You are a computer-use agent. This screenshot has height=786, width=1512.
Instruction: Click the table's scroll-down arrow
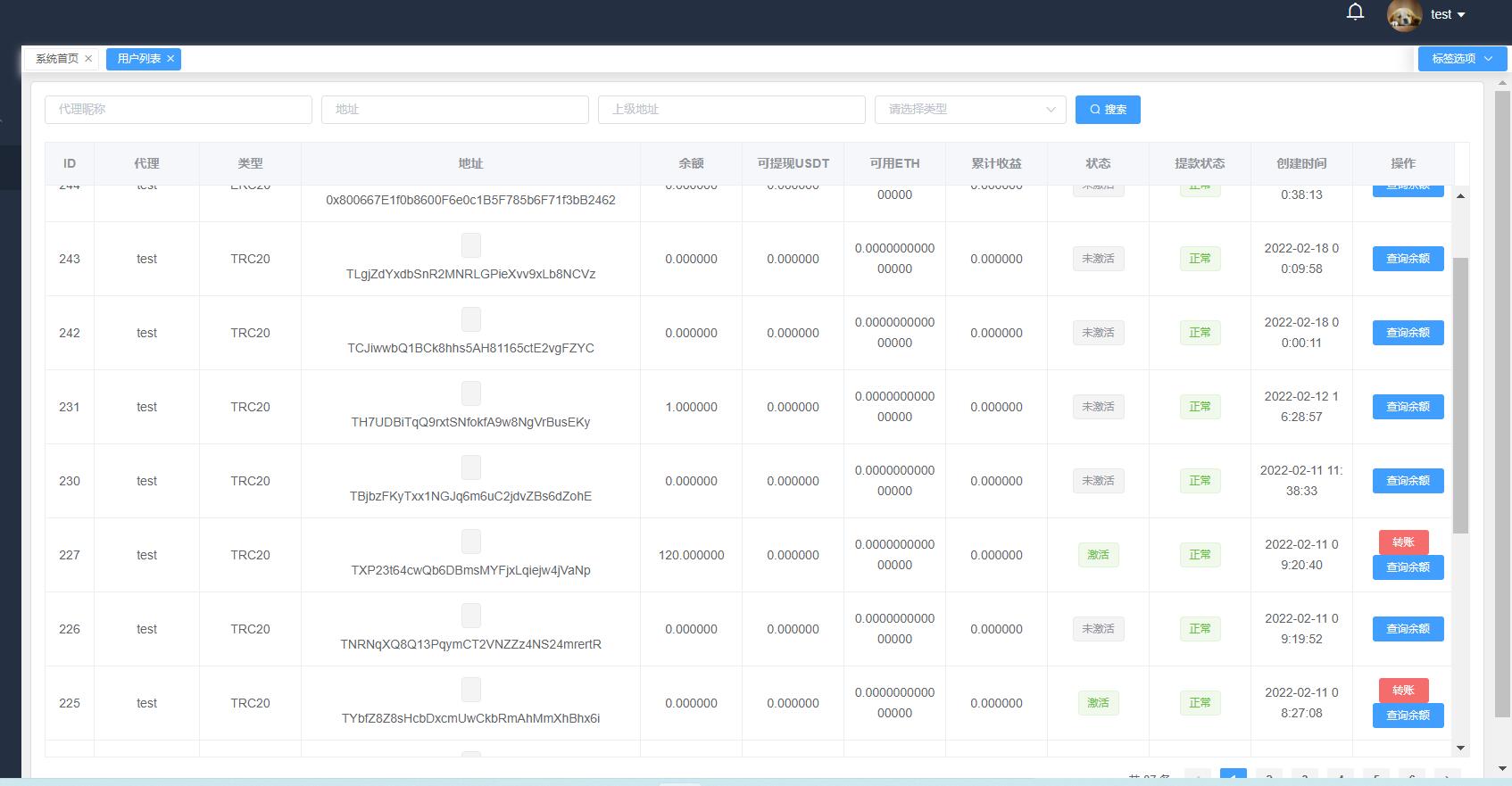click(x=1460, y=748)
